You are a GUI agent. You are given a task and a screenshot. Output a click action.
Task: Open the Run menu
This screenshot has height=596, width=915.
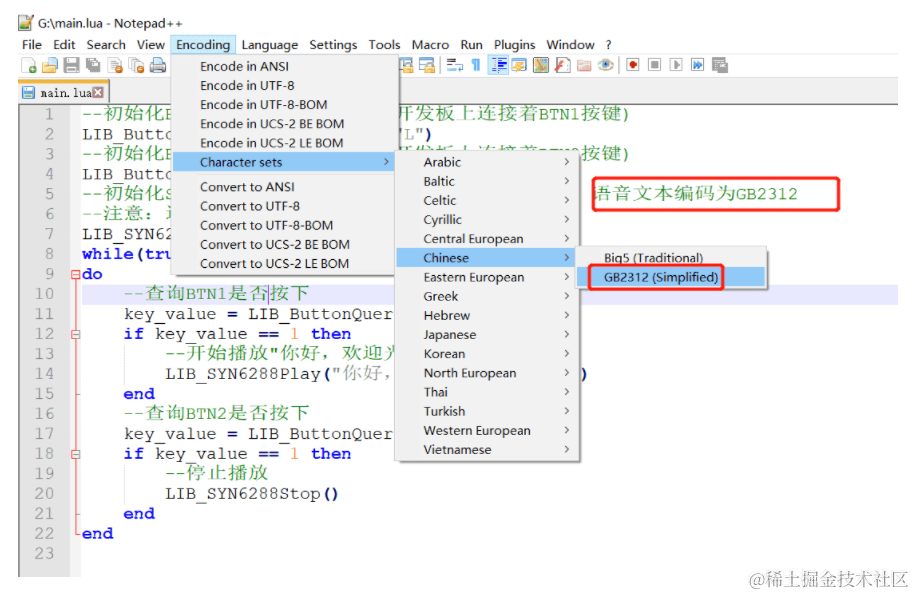coord(472,45)
